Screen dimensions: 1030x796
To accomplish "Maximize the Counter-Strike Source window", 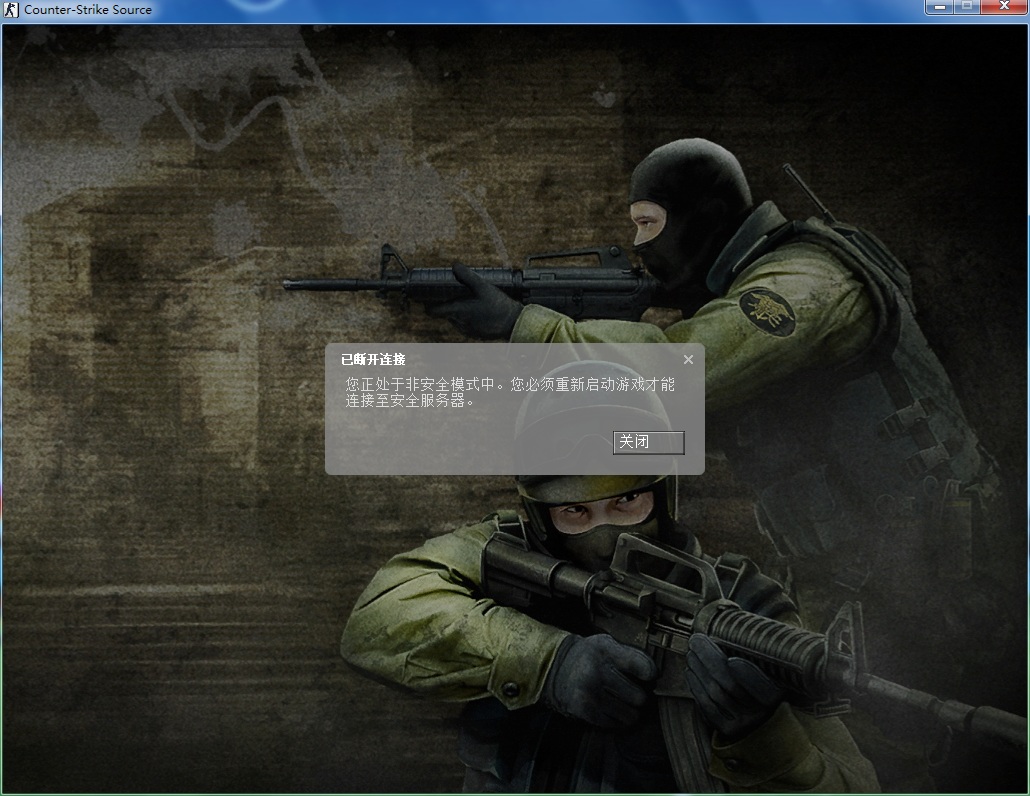I will (x=967, y=7).
